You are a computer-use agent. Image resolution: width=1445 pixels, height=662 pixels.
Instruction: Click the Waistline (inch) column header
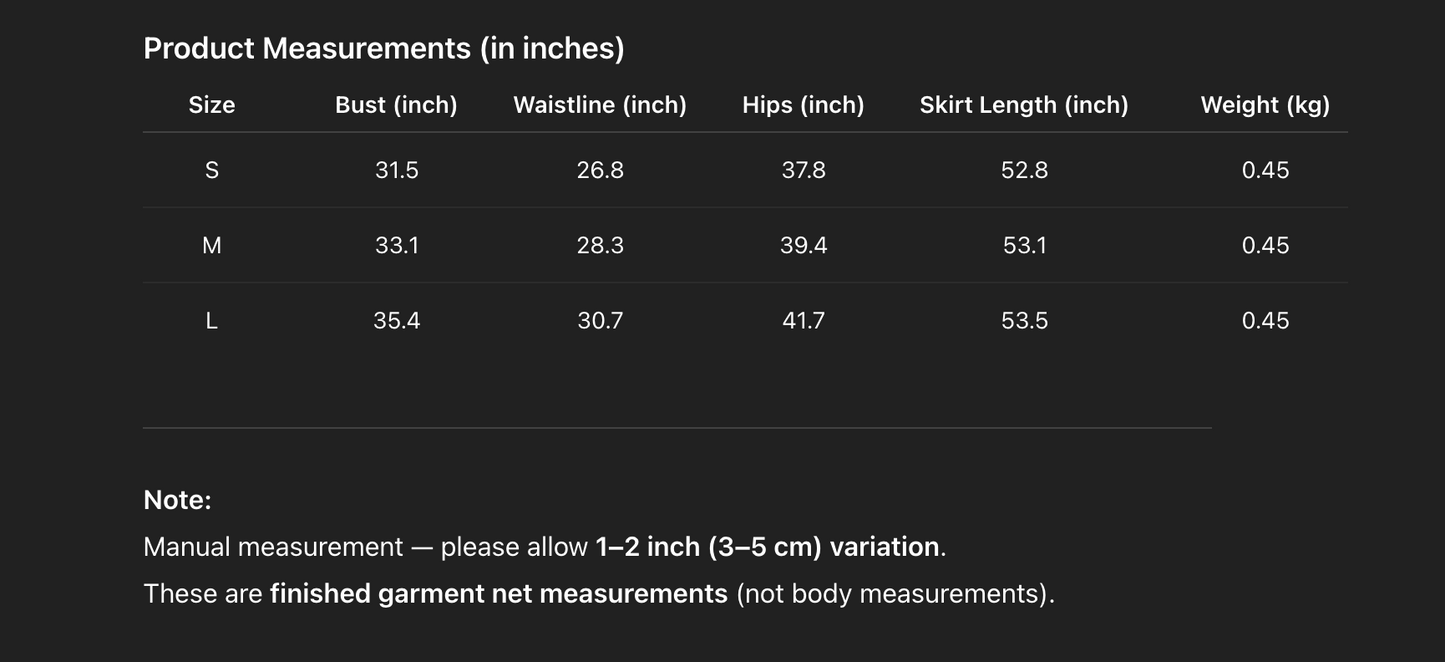point(600,105)
